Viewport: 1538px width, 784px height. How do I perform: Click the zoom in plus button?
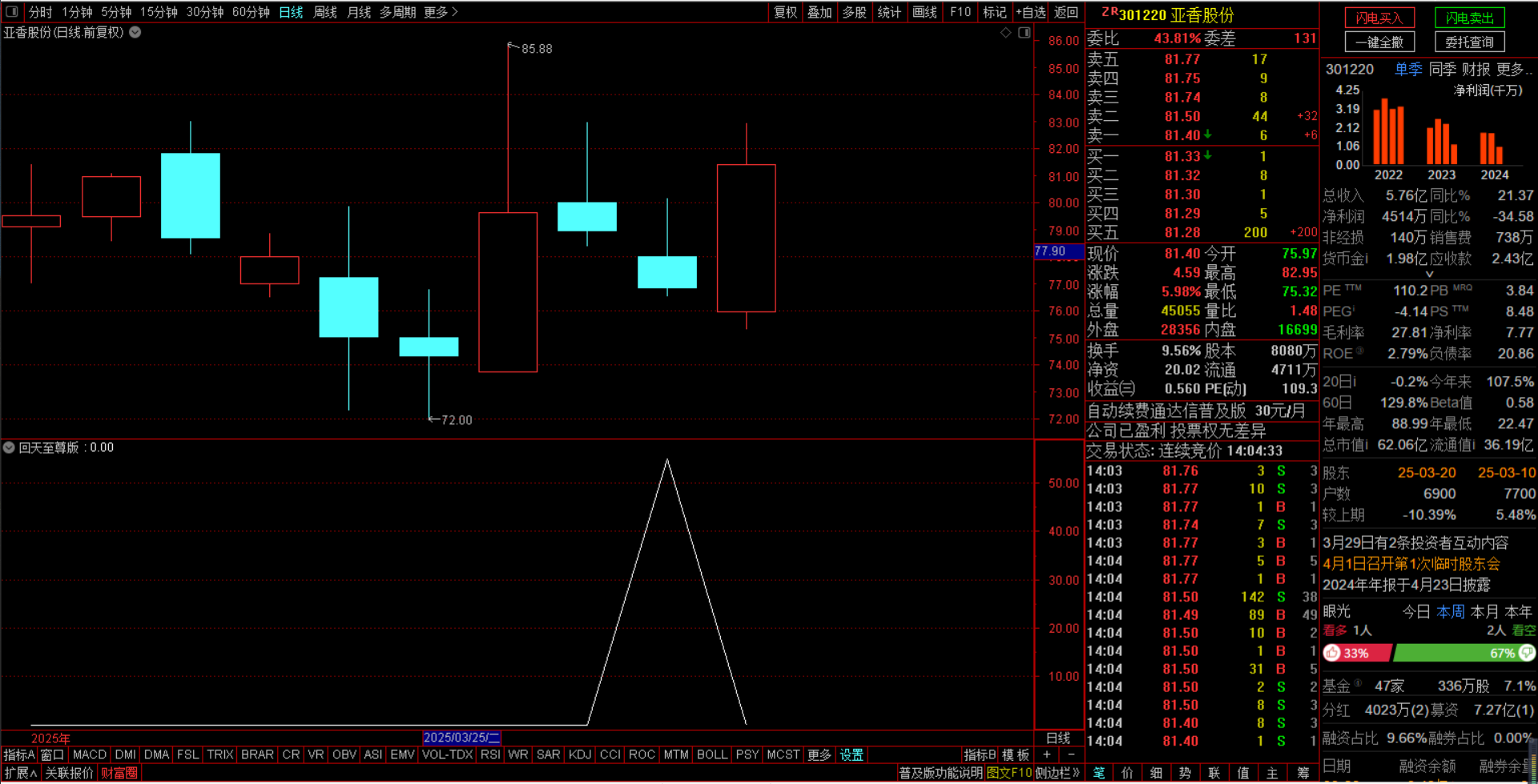point(1047,754)
